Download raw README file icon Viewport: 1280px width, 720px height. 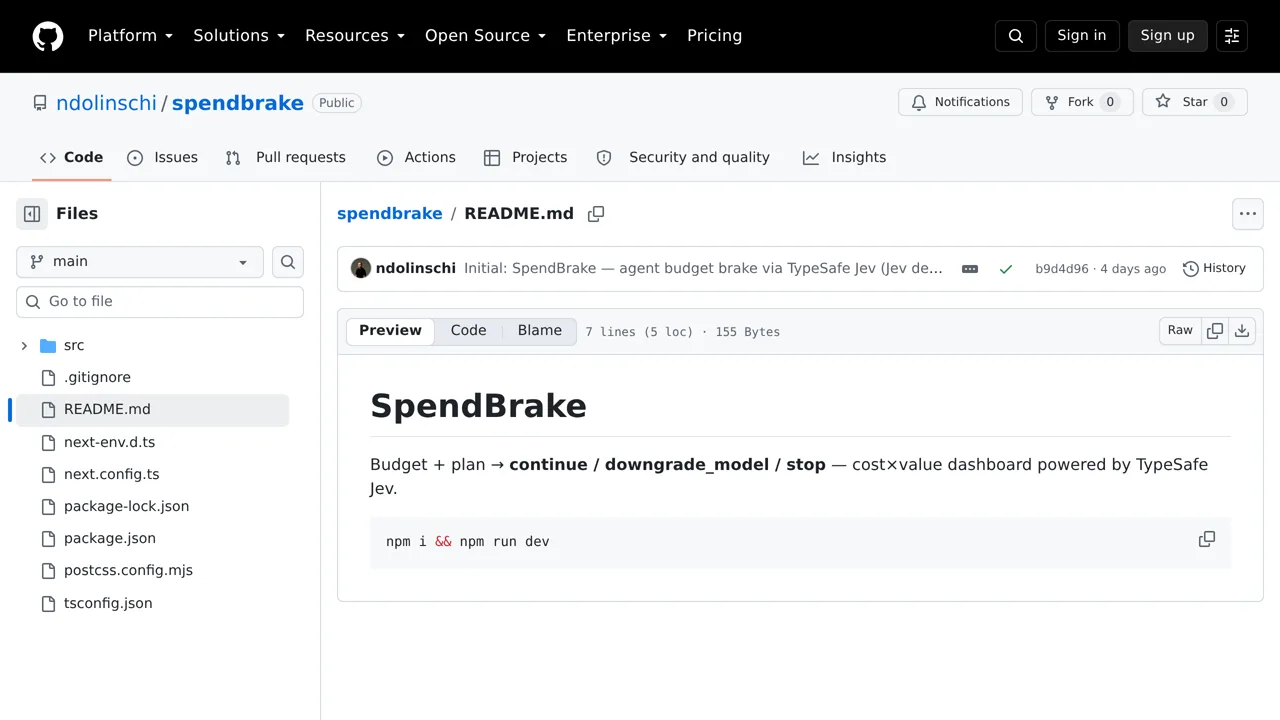pos(1242,331)
